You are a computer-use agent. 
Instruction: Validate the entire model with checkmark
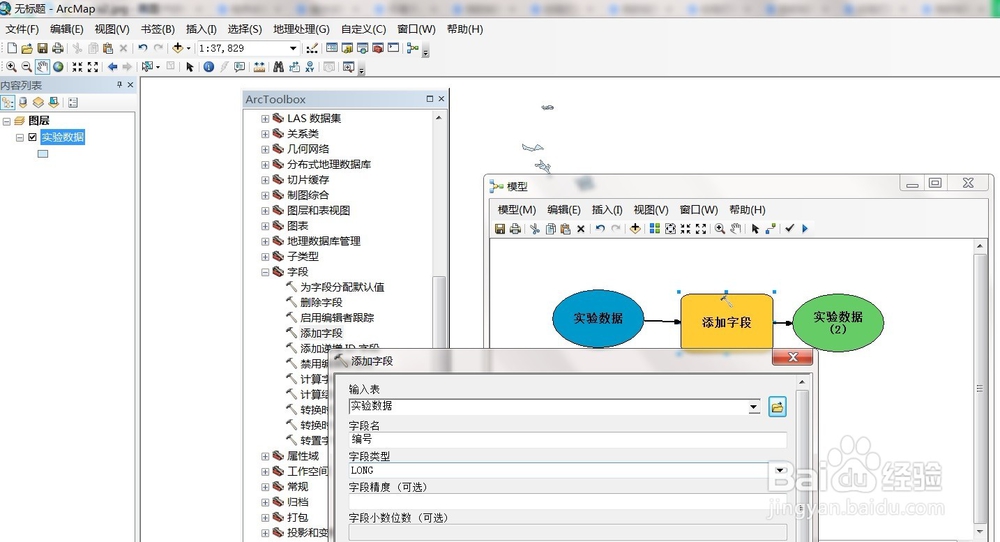(790, 229)
